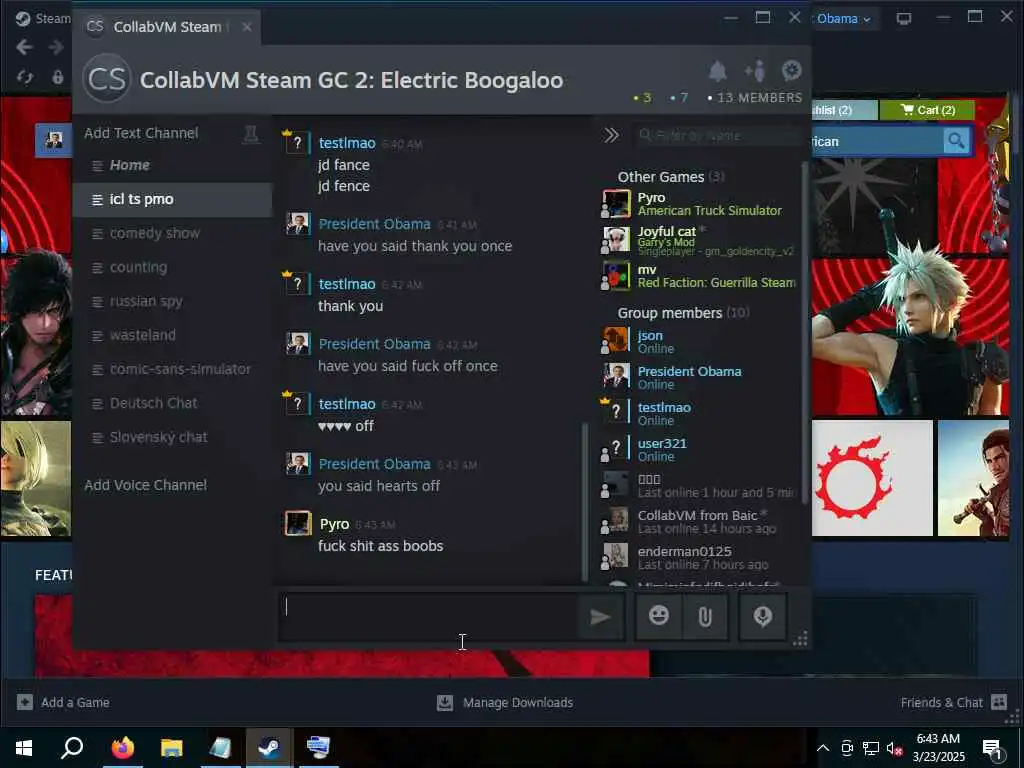Image resolution: width=1024 pixels, height=768 pixels.
Task: Open group chat notification bell settings
Action: 718,71
